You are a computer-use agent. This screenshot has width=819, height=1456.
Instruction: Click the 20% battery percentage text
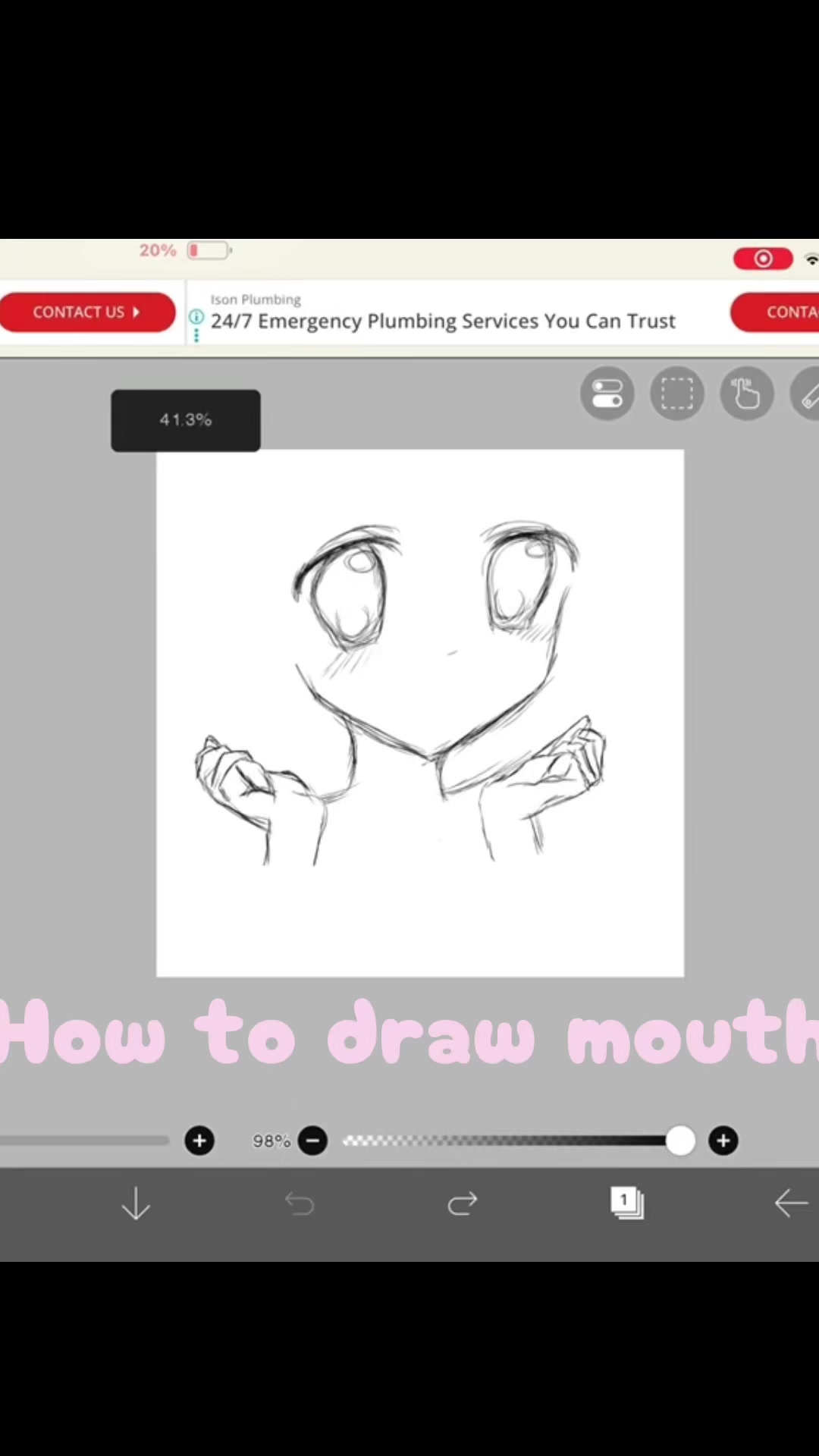tap(157, 250)
